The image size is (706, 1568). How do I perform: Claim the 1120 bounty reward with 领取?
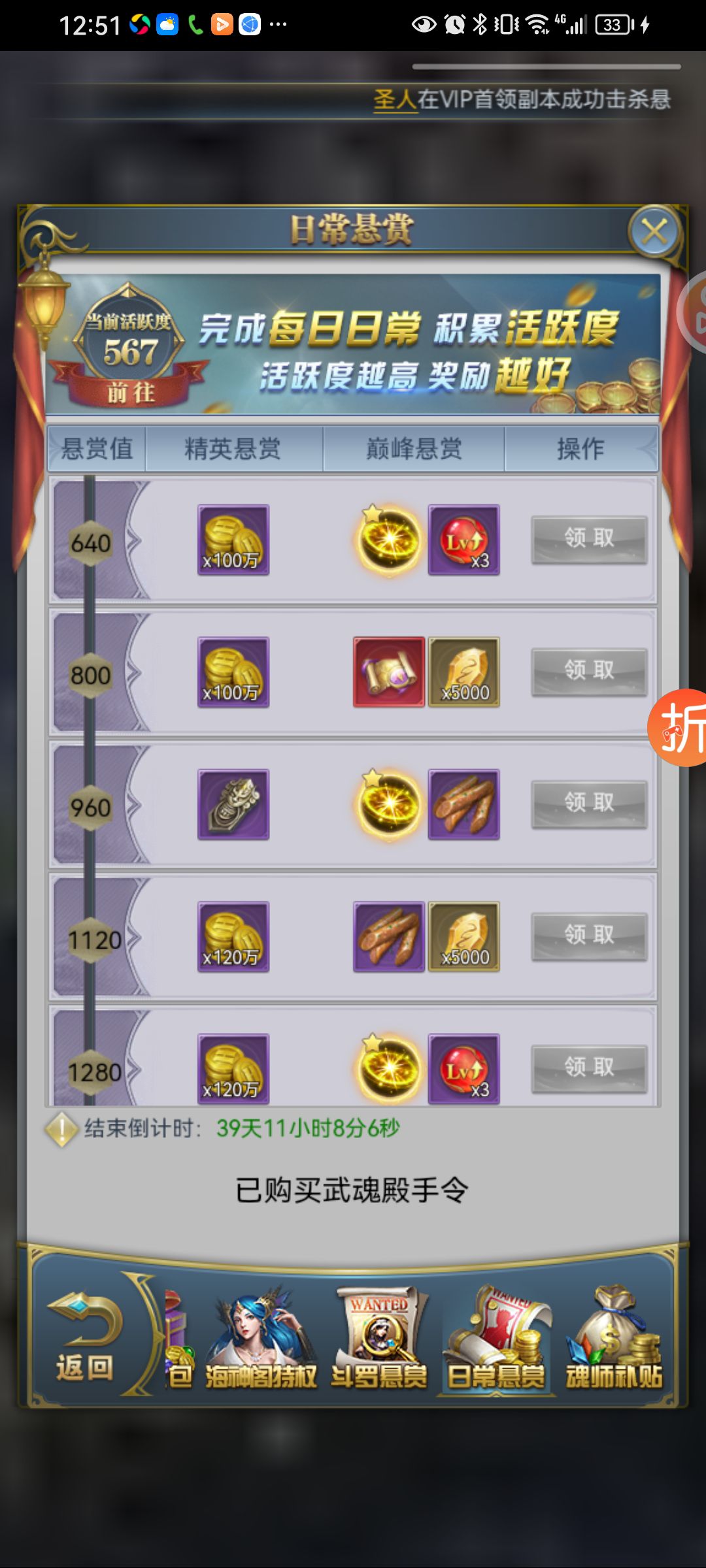coord(589,936)
